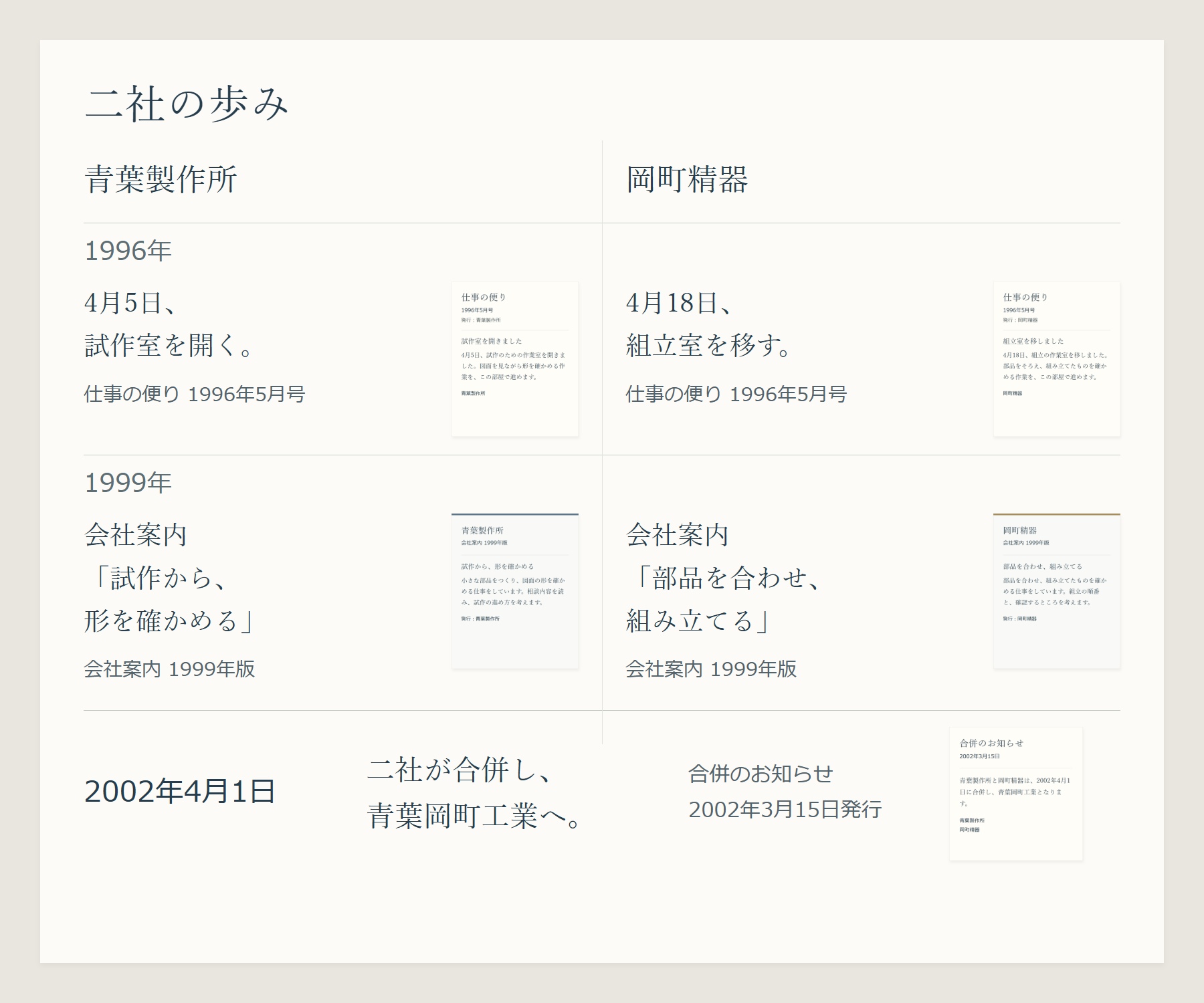Click the 1996年 year label
Screen dimensions: 1204x1003
click(x=128, y=251)
